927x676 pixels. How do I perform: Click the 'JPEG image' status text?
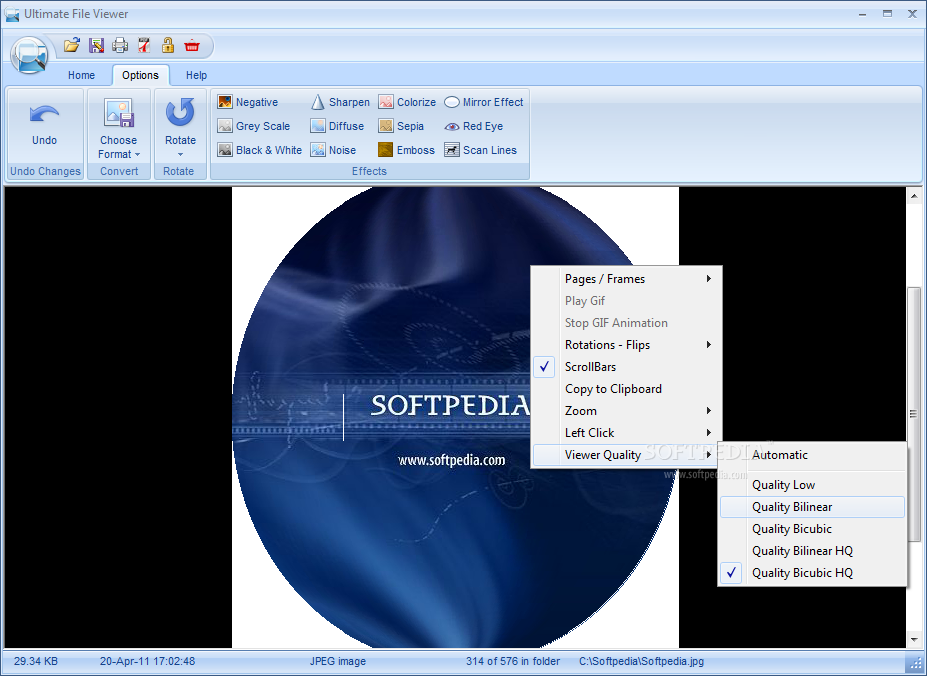pos(338,661)
